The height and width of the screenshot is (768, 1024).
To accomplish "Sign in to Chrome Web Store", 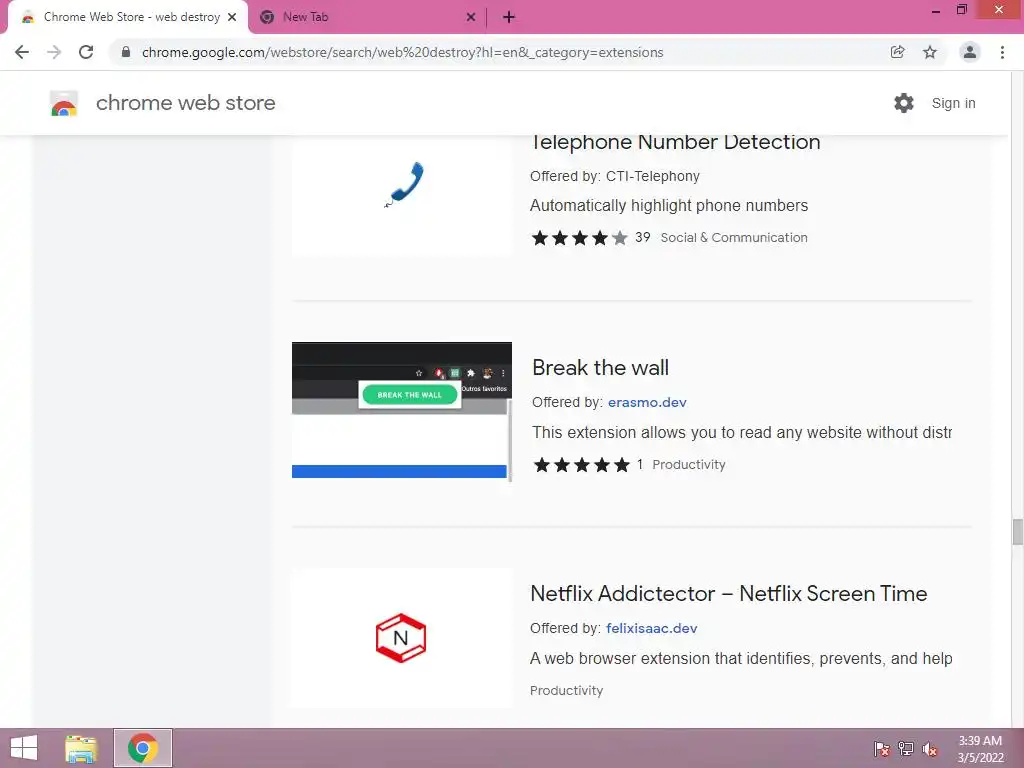I will (x=953, y=103).
